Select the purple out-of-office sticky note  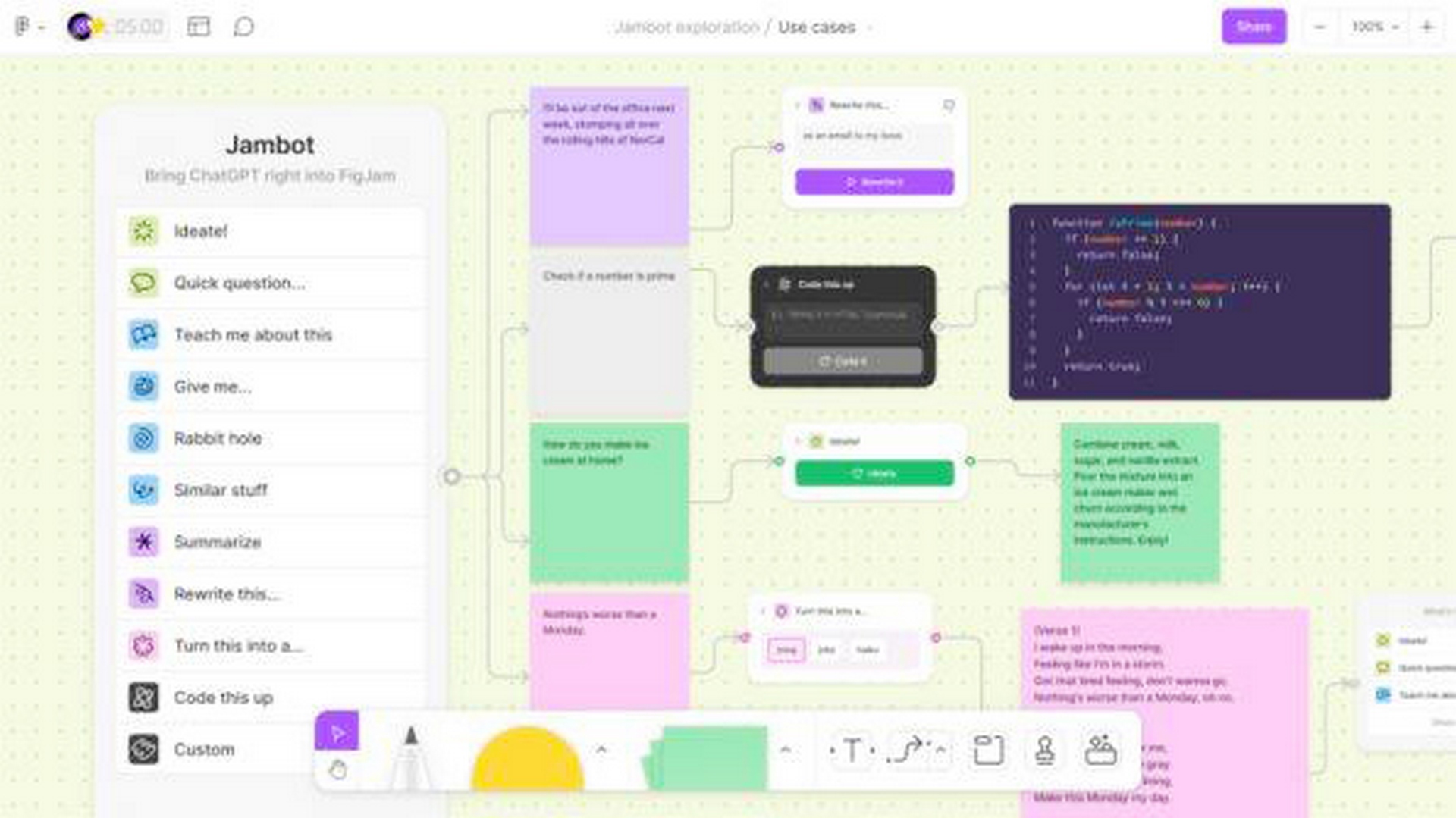coord(609,166)
